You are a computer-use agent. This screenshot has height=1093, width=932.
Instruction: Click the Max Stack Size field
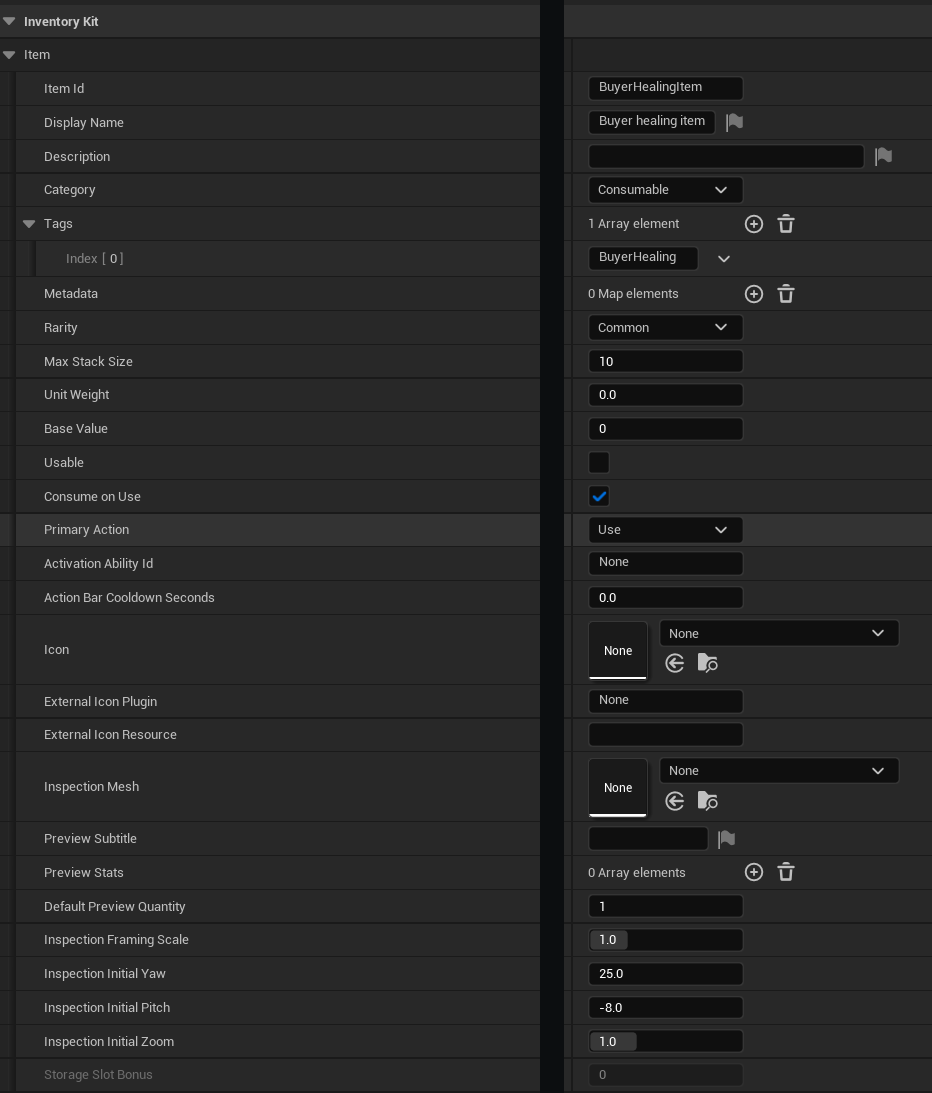click(665, 361)
